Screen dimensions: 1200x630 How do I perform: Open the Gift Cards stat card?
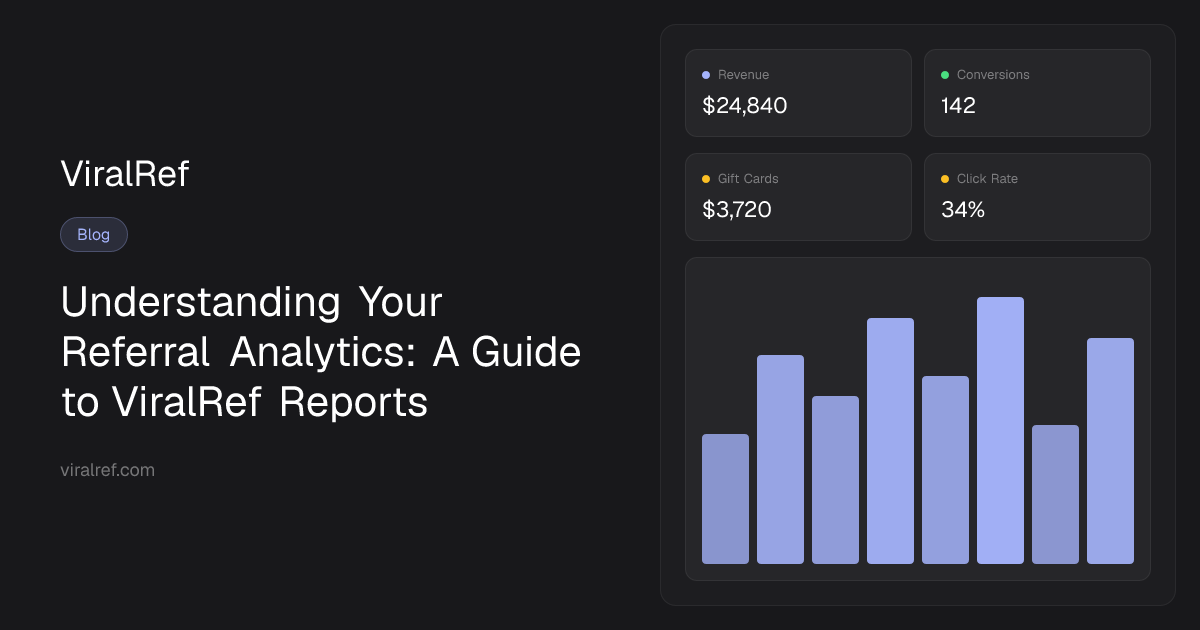pyautogui.click(x=798, y=197)
